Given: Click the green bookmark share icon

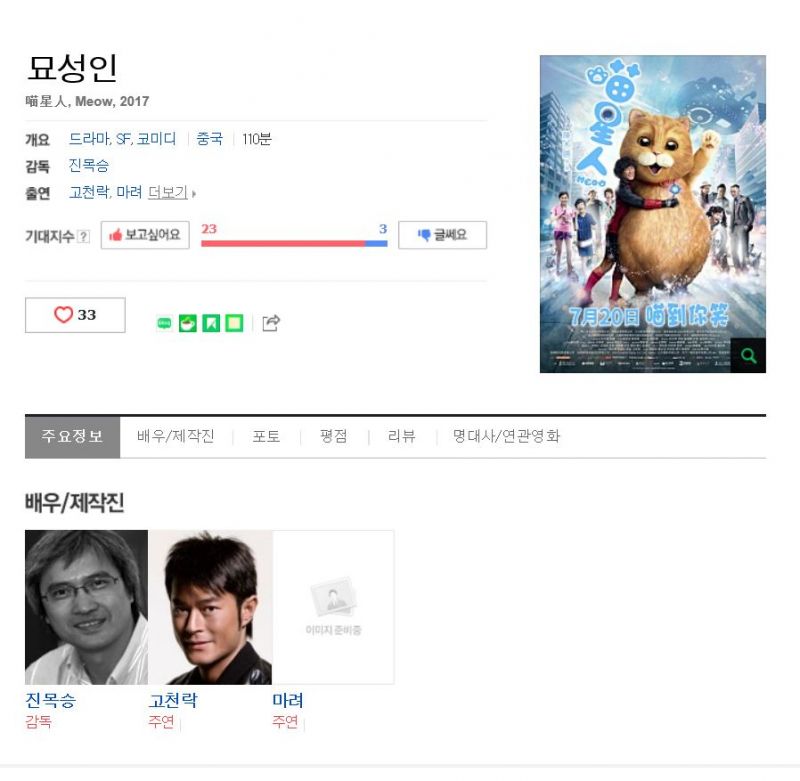Looking at the screenshot, I should tap(211, 323).
